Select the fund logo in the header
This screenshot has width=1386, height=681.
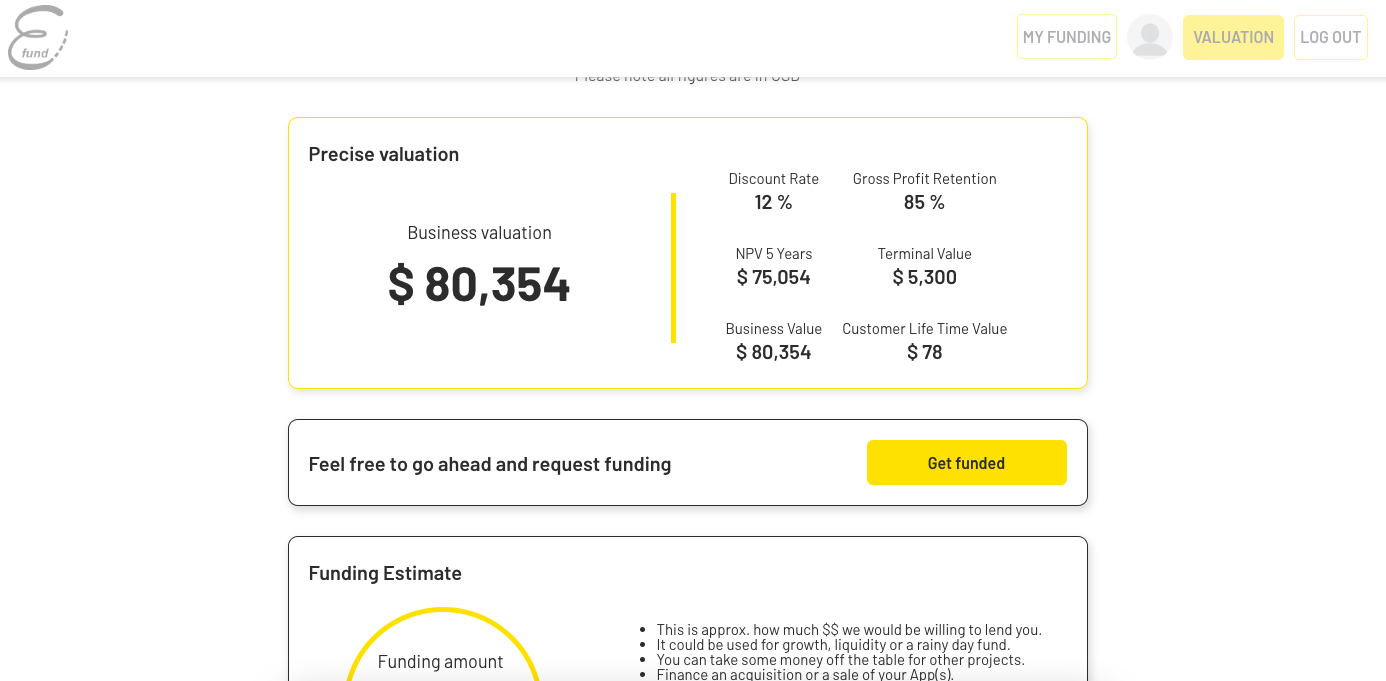[37, 37]
